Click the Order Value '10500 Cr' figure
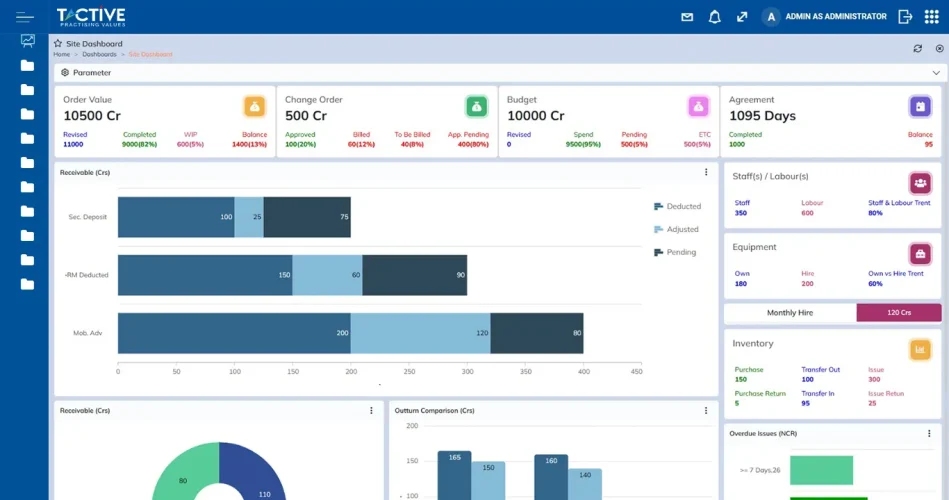949x500 pixels. (x=92, y=116)
